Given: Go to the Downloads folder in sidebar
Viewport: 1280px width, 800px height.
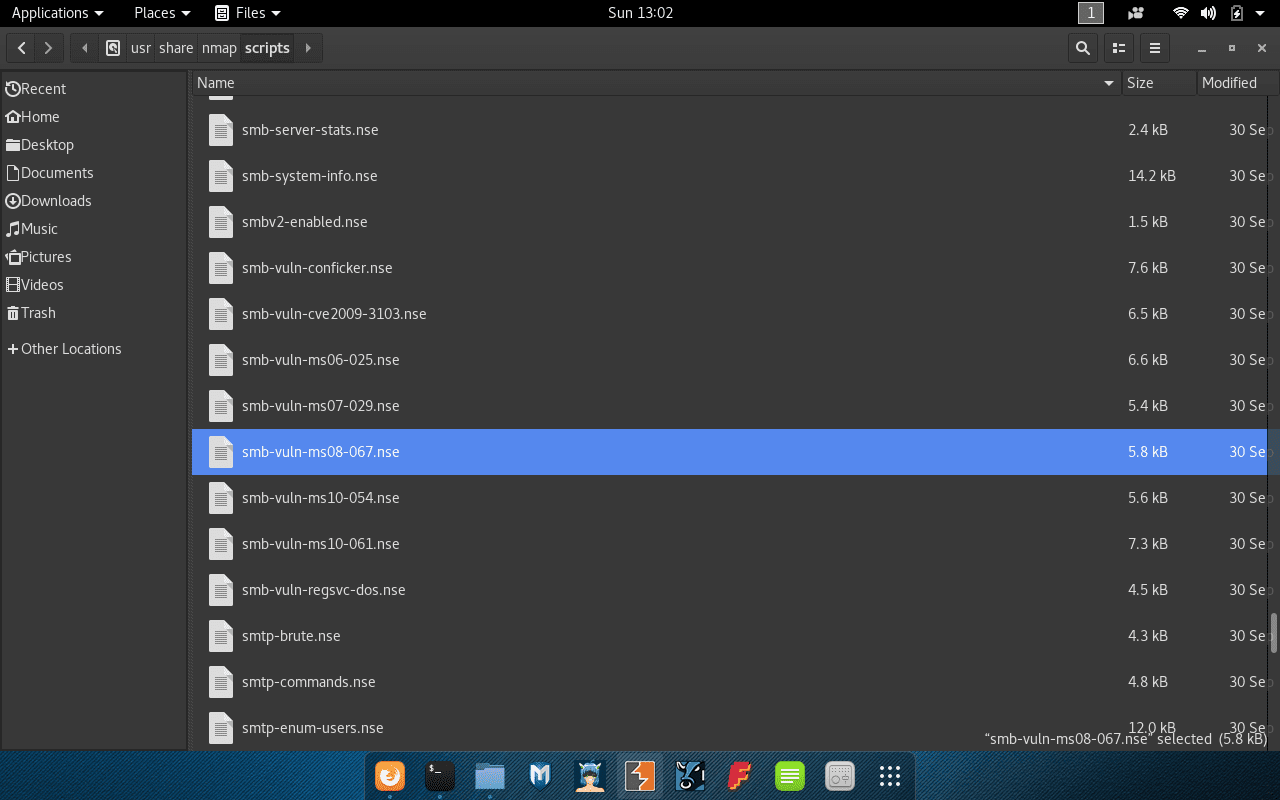Looking at the screenshot, I should click(55, 201).
